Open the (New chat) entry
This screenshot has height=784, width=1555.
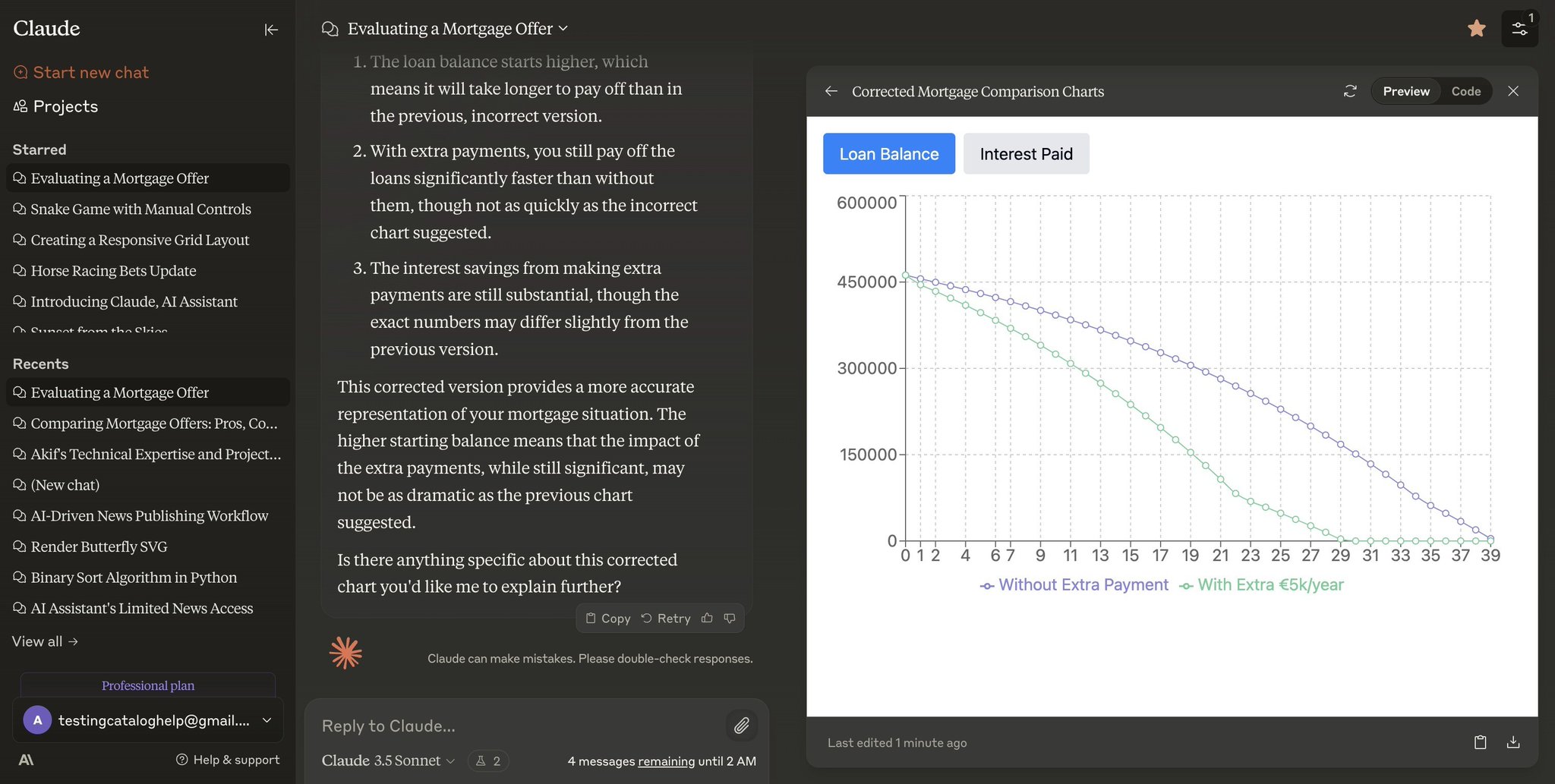(148, 485)
